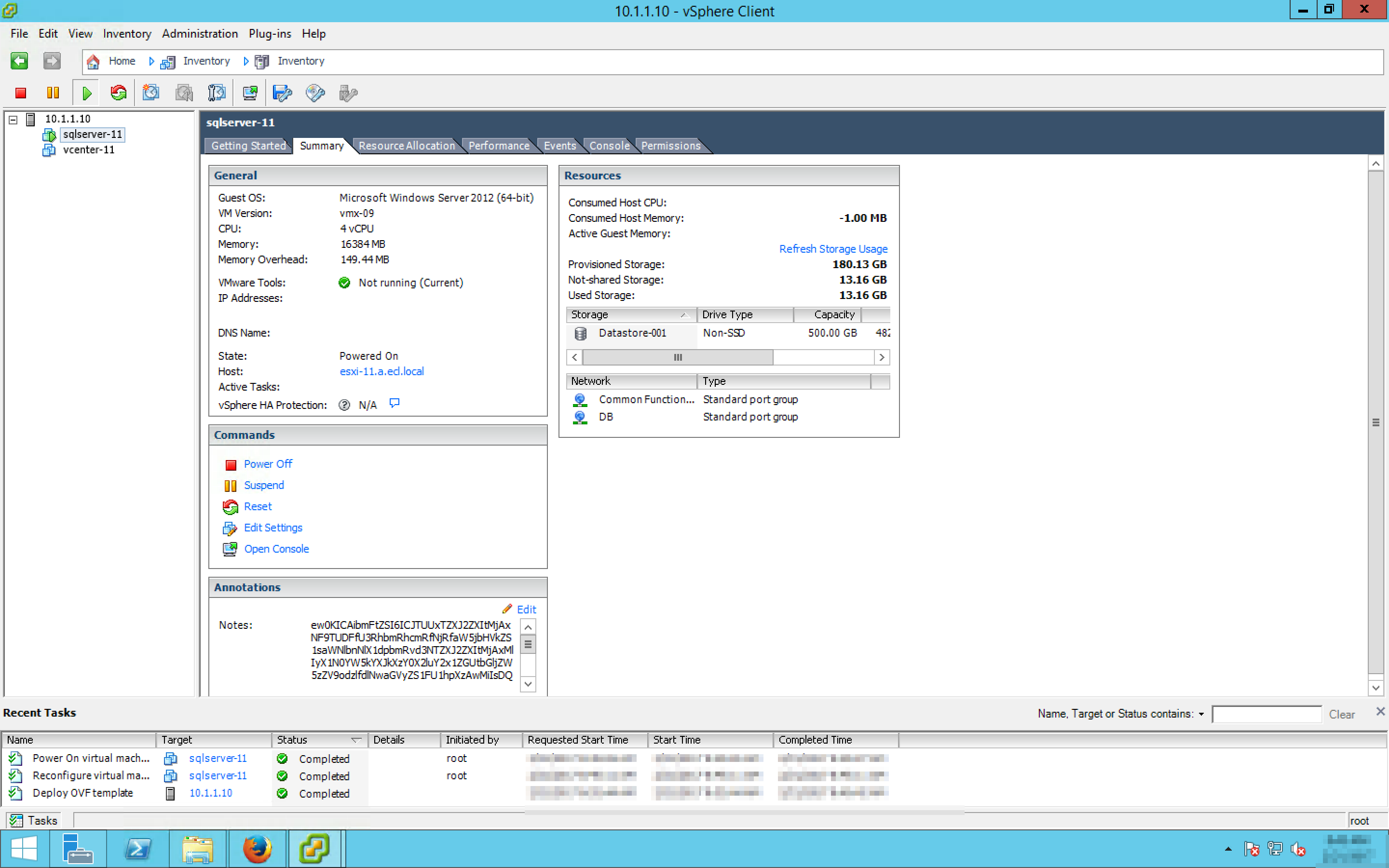Switch to the Performance tab
This screenshot has height=868, width=1389.
[498, 146]
